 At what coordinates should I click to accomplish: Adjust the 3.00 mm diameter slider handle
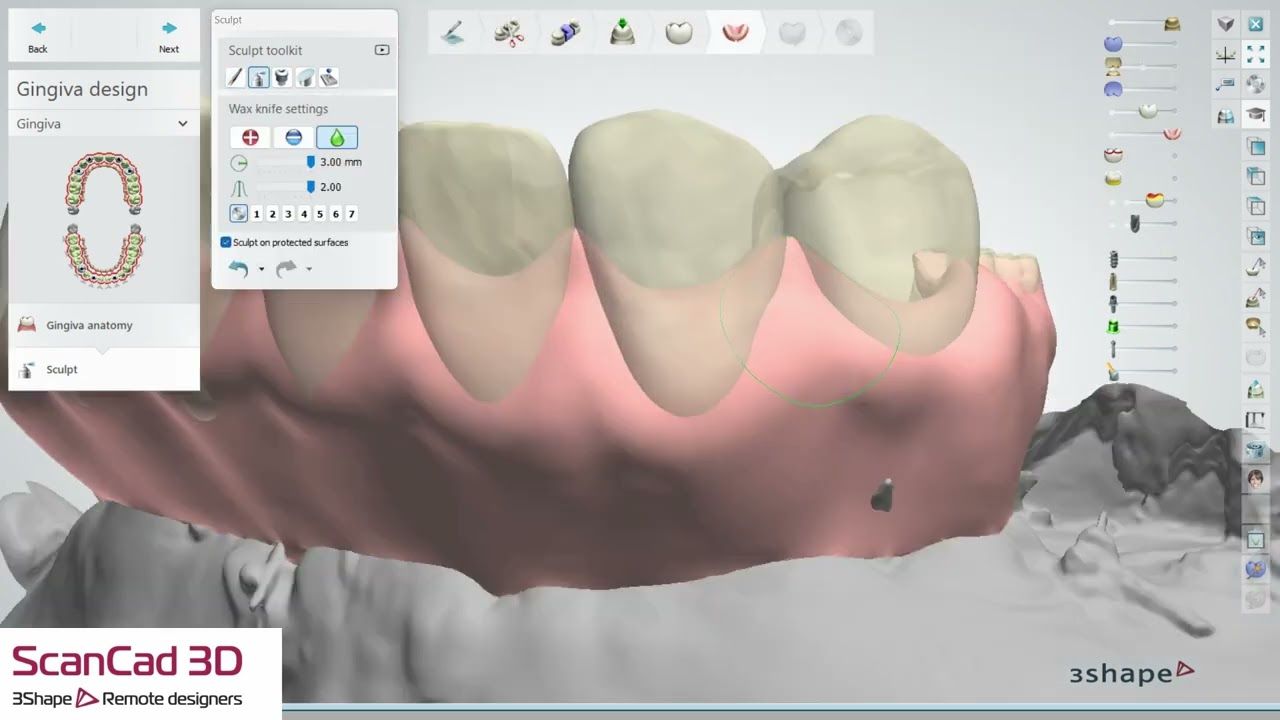pyautogui.click(x=310, y=162)
